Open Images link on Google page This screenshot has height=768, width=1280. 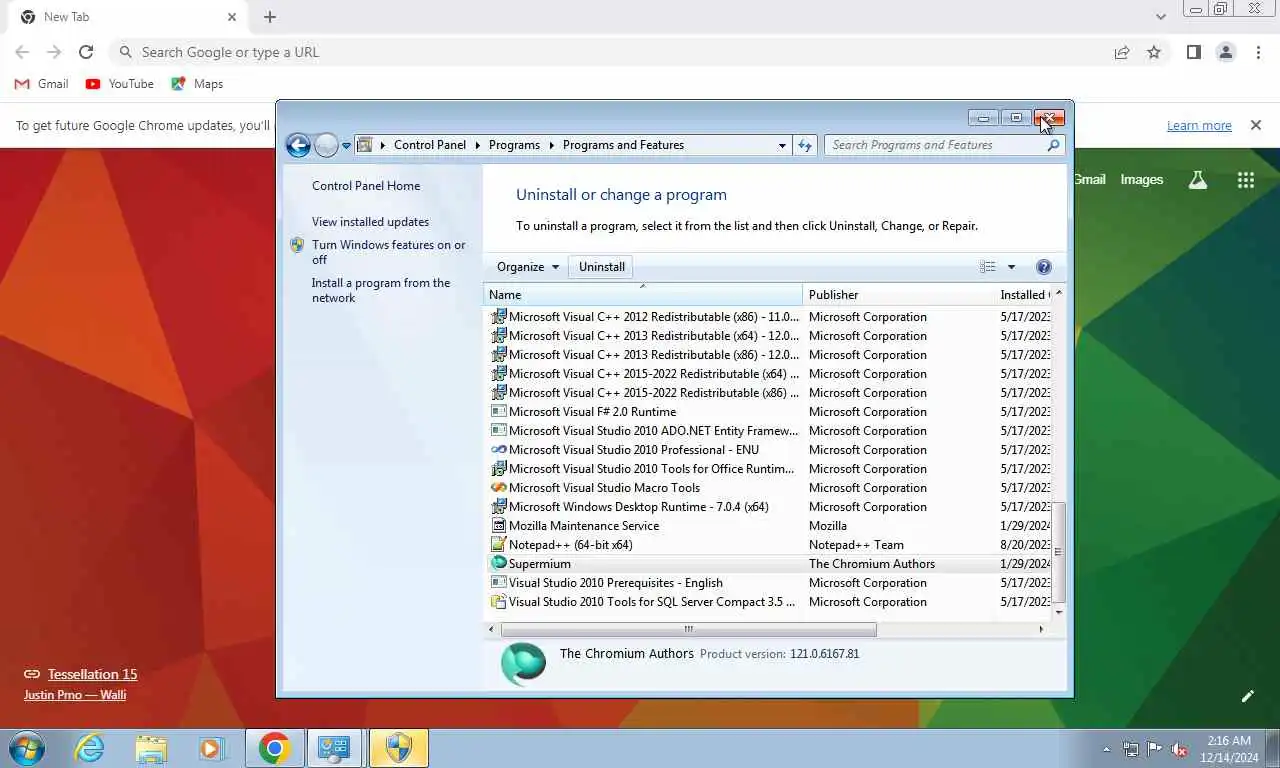click(1141, 180)
